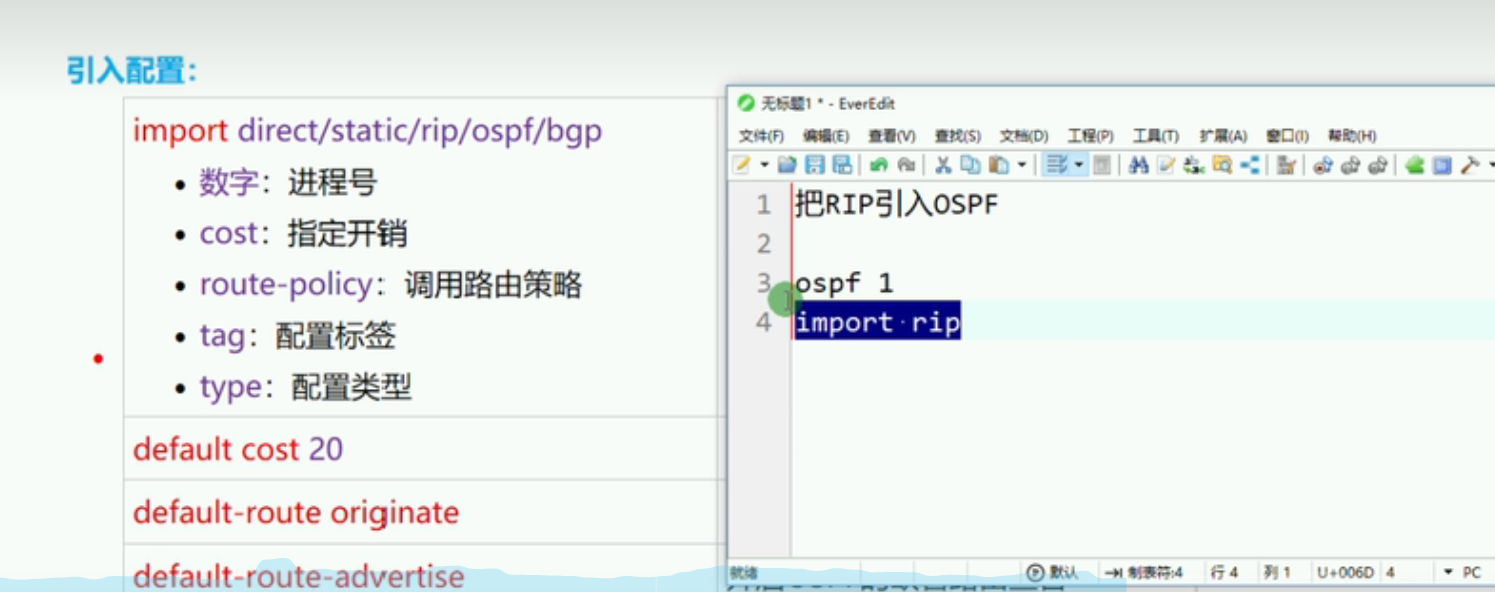Click the green Undo arrow icon

coord(878,165)
